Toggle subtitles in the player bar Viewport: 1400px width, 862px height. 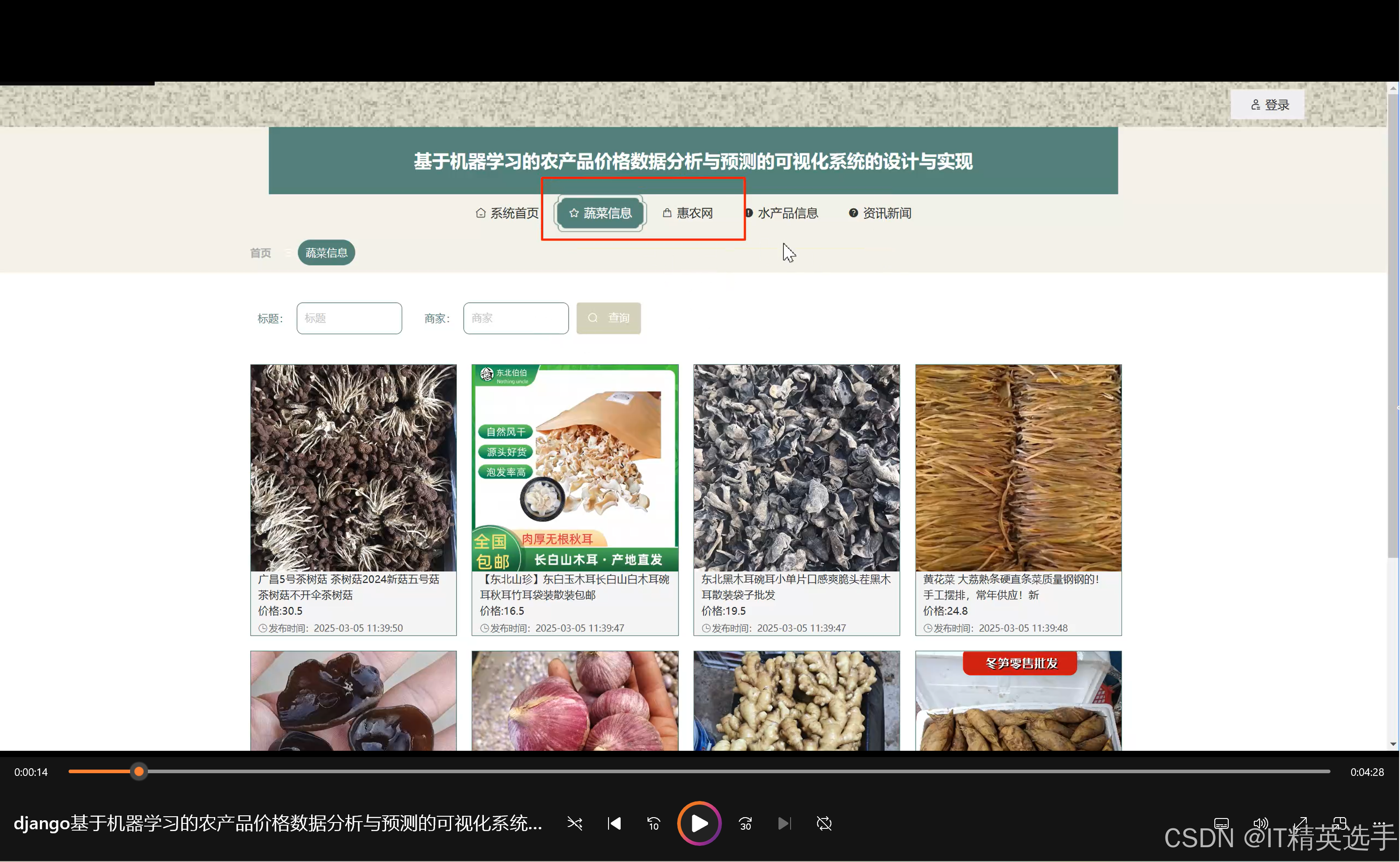click(x=1221, y=823)
